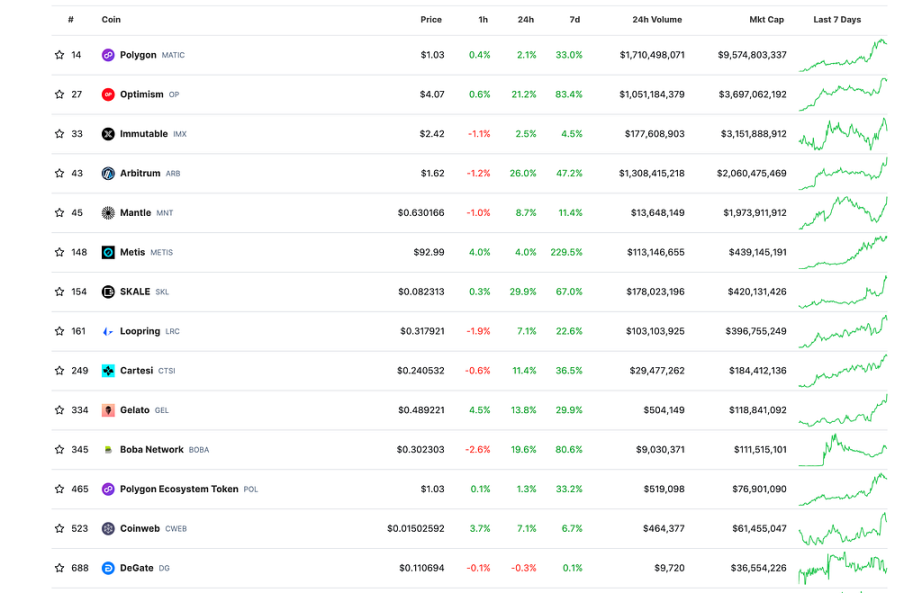Click the Immutable IMX coin logo
Image resolution: width=922 pixels, height=593 pixels.
tap(108, 134)
